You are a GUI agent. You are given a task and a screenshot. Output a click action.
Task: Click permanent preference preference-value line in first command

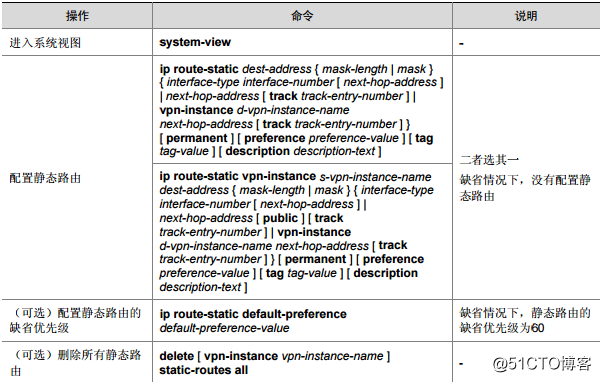coord(296,138)
